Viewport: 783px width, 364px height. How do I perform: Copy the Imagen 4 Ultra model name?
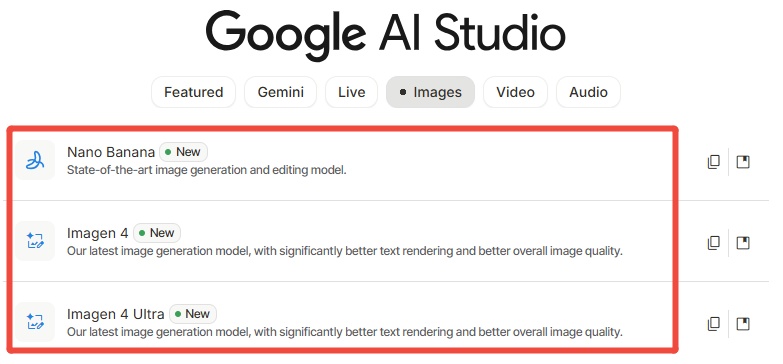[x=714, y=324]
